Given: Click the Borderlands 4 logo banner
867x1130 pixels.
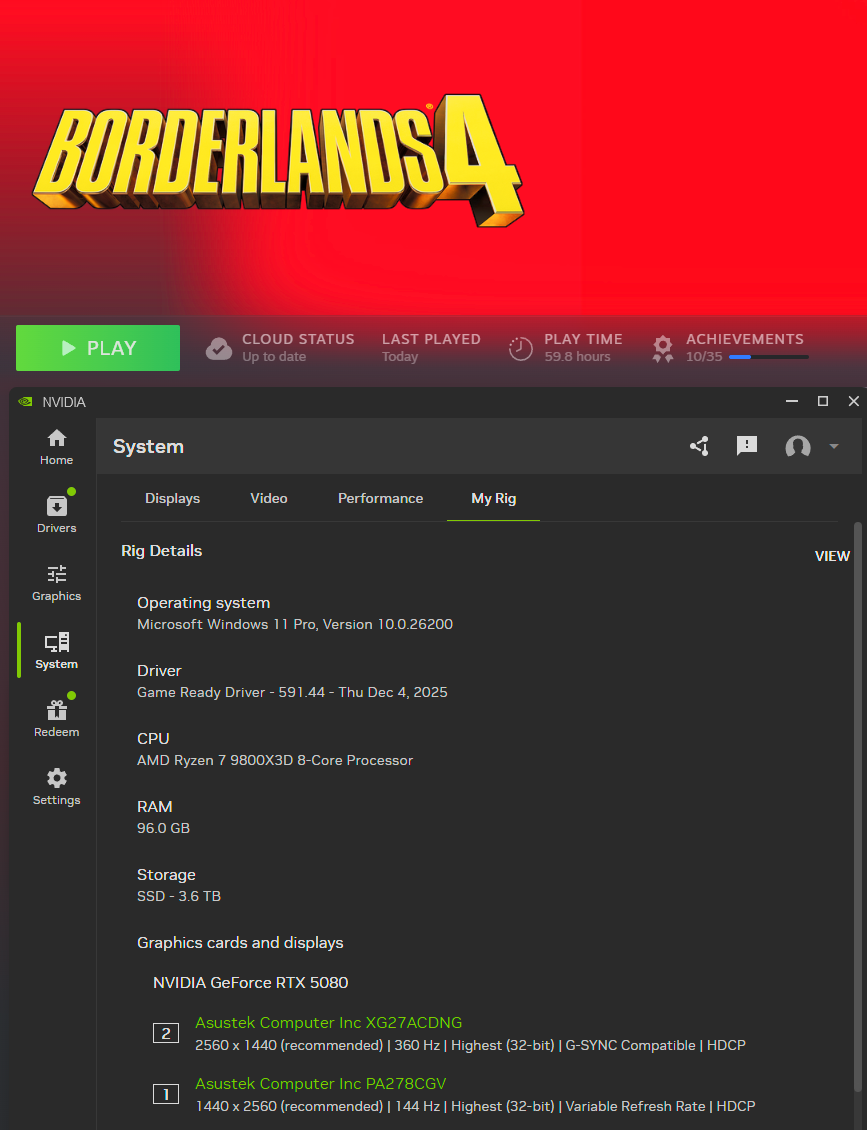Looking at the screenshot, I should click(x=278, y=160).
